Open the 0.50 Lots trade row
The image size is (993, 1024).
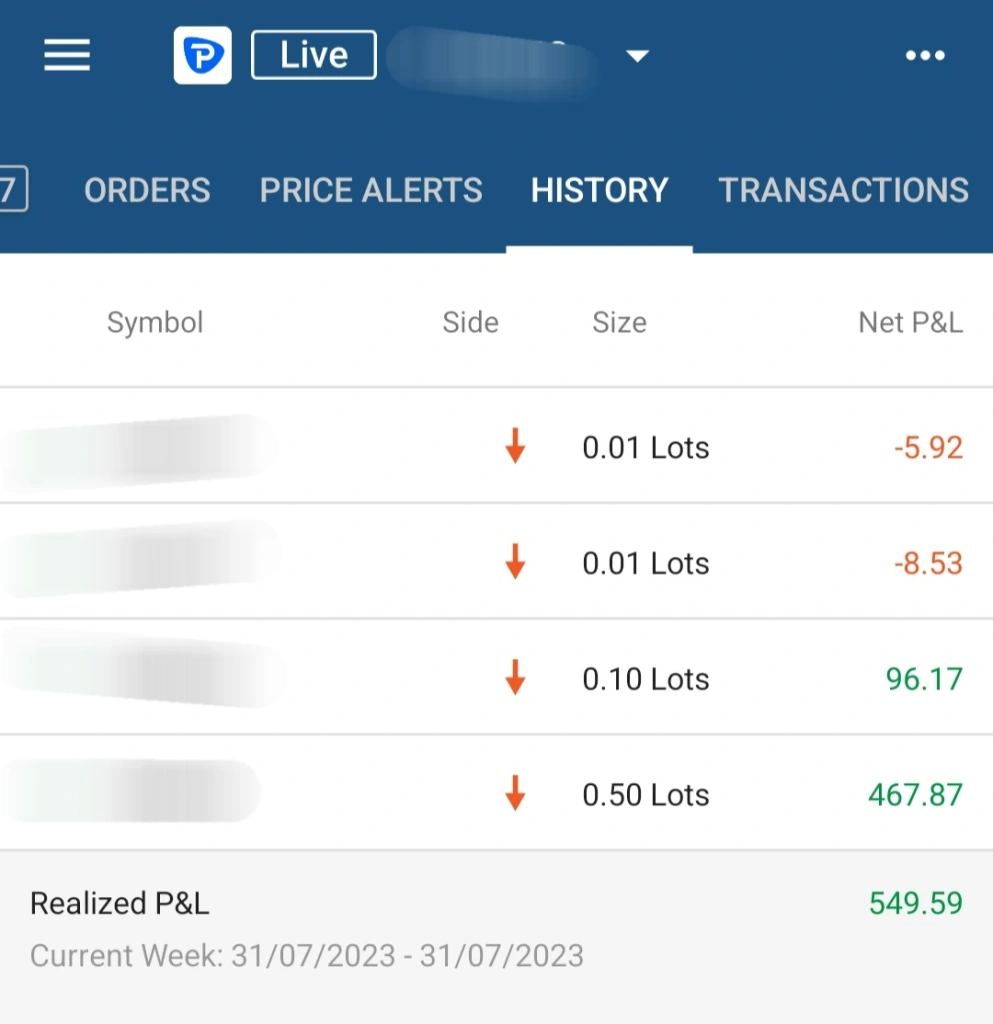click(496, 793)
